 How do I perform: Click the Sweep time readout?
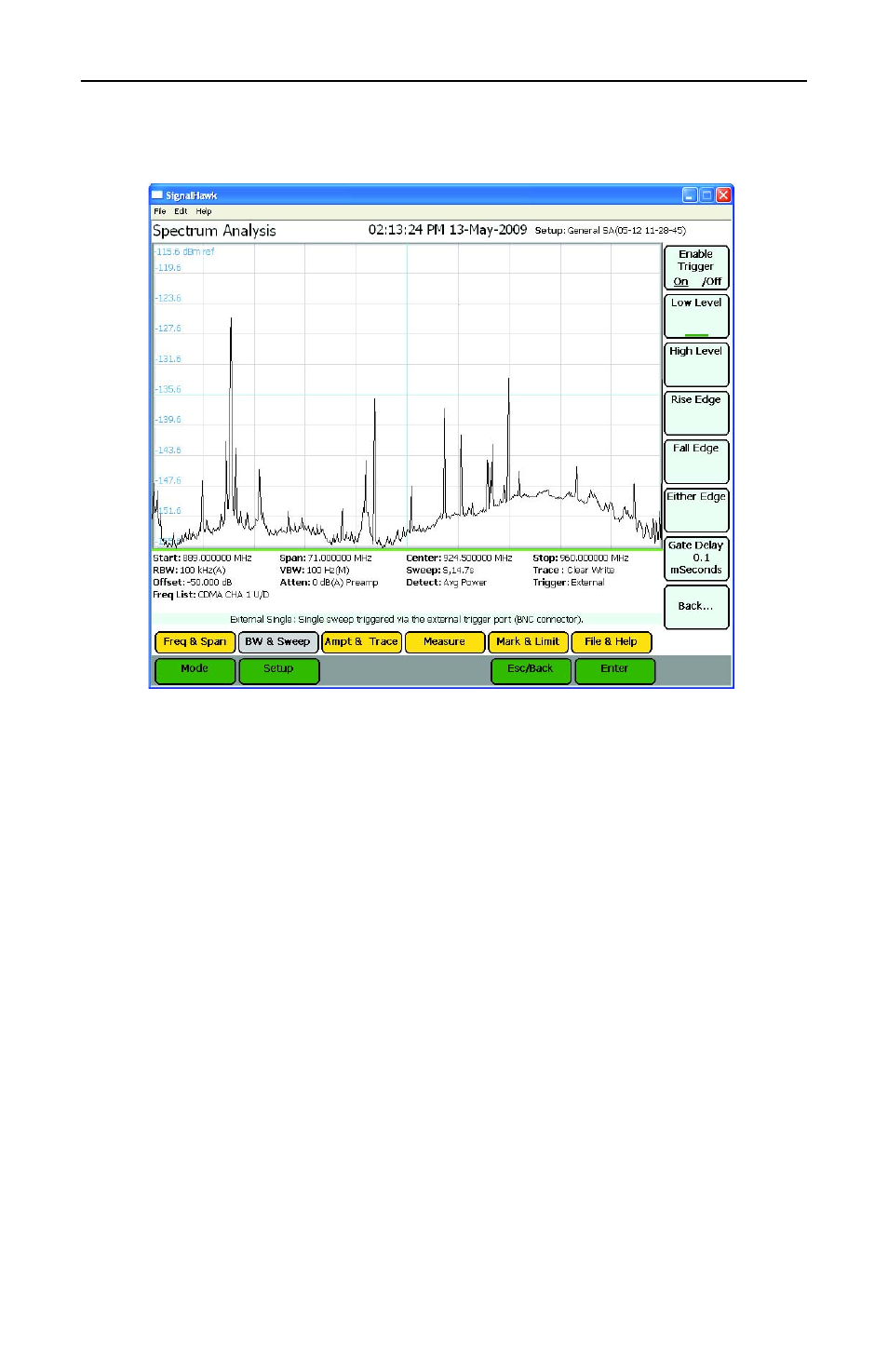coord(440,571)
